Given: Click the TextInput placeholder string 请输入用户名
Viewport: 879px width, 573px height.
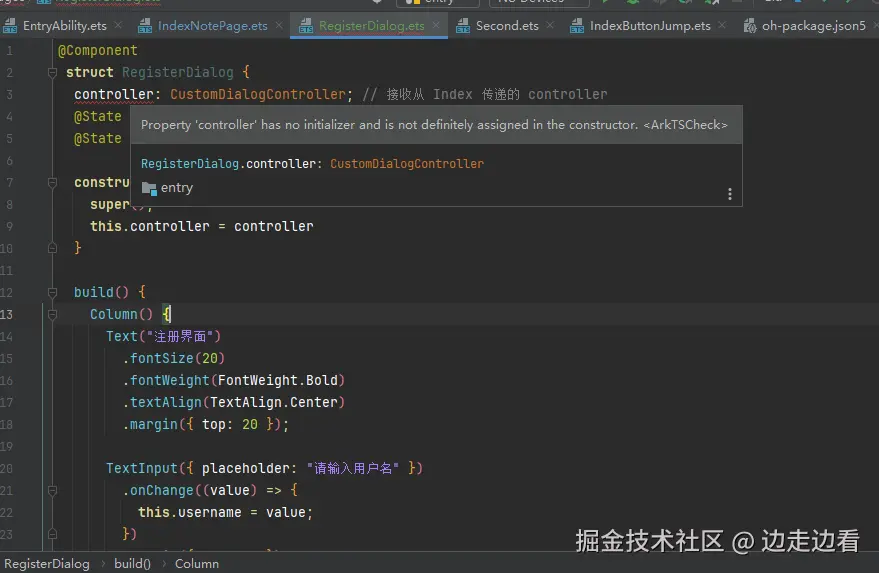Looking at the screenshot, I should 353,468.
